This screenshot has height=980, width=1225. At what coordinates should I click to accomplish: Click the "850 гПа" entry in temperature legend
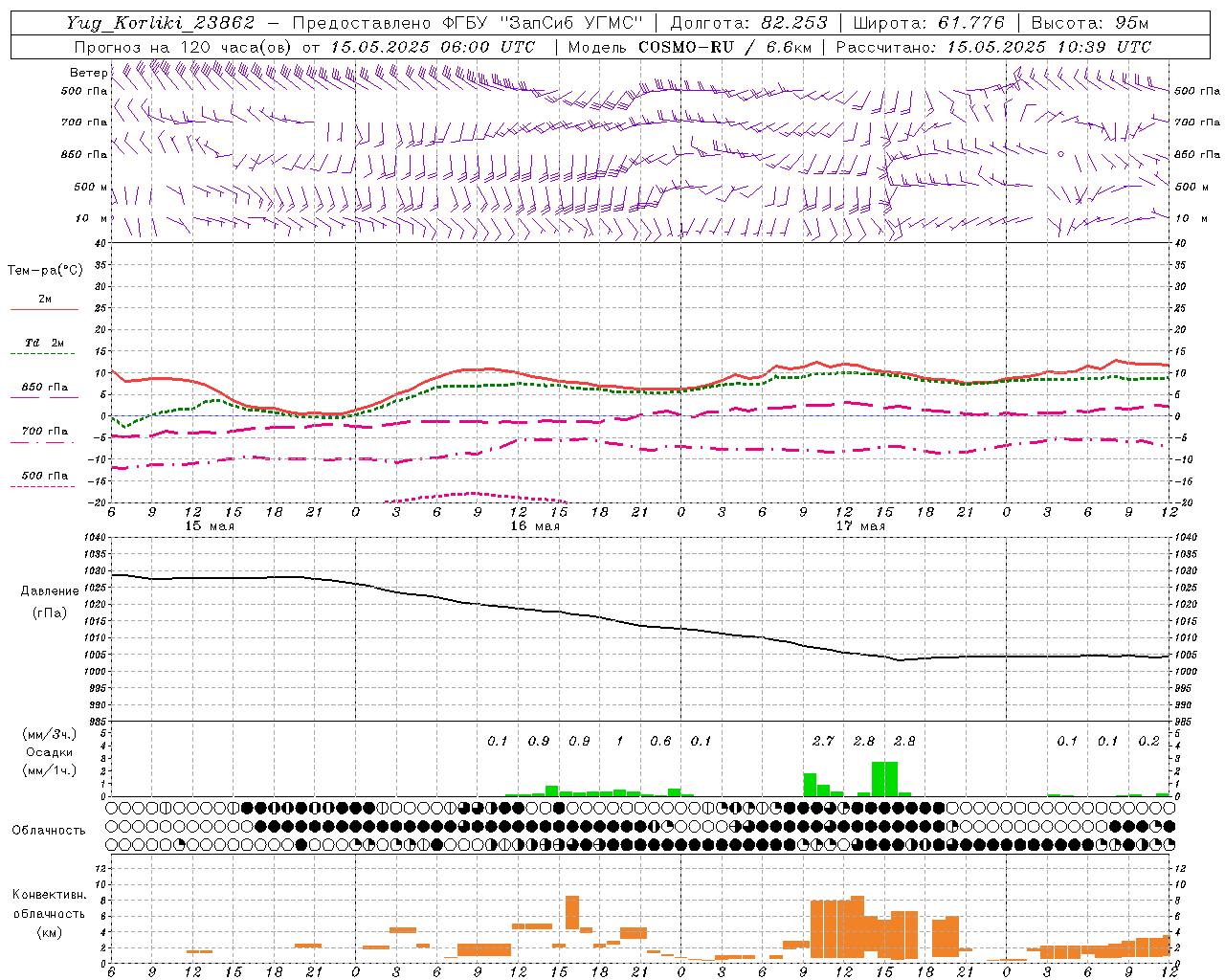click(45, 387)
